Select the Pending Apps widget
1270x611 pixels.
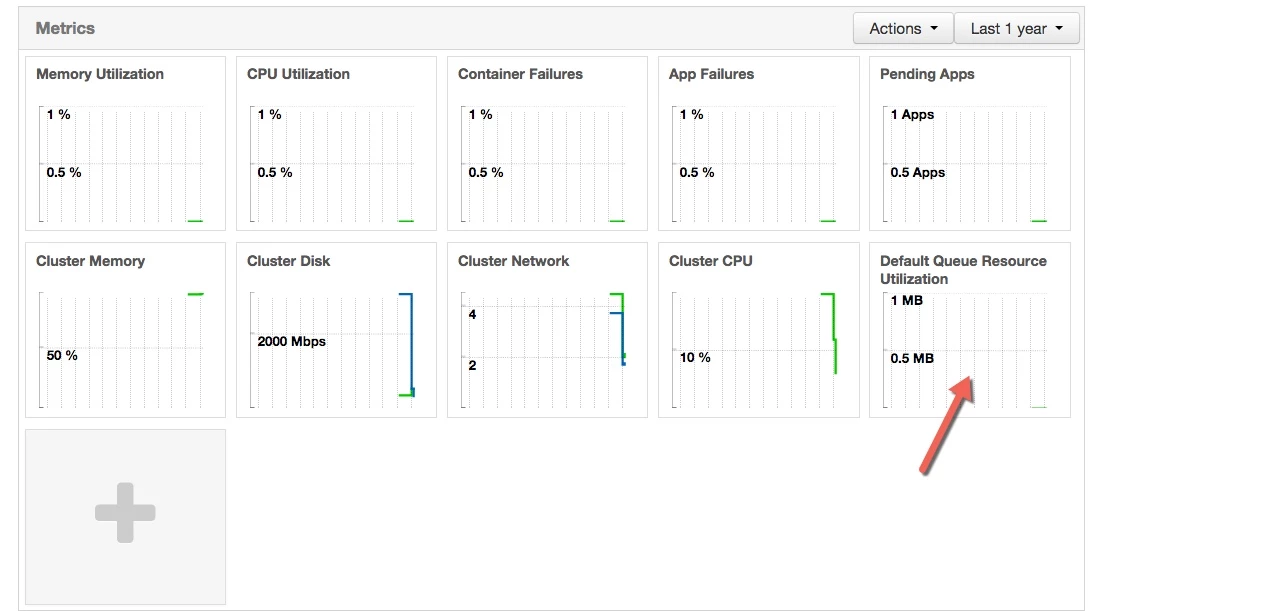[969, 144]
